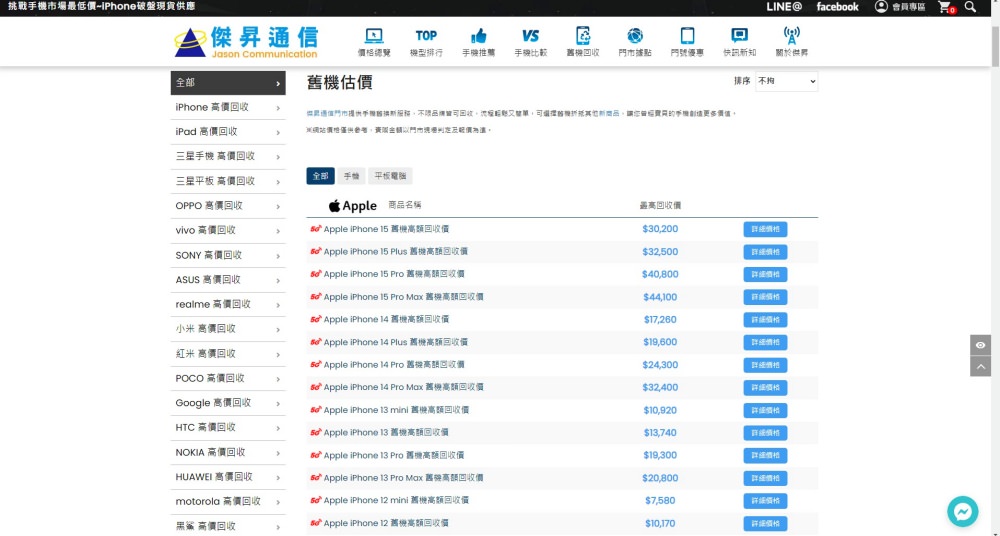The image size is (1000, 536).
Task: Click the eye icon side button
Action: [x=980, y=345]
